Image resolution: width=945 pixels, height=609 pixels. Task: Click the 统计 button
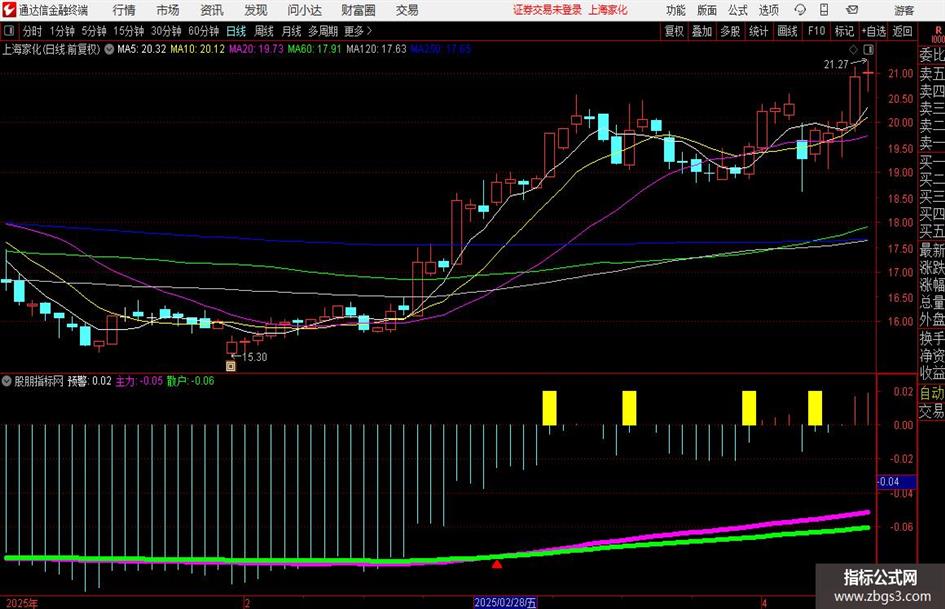pos(758,31)
